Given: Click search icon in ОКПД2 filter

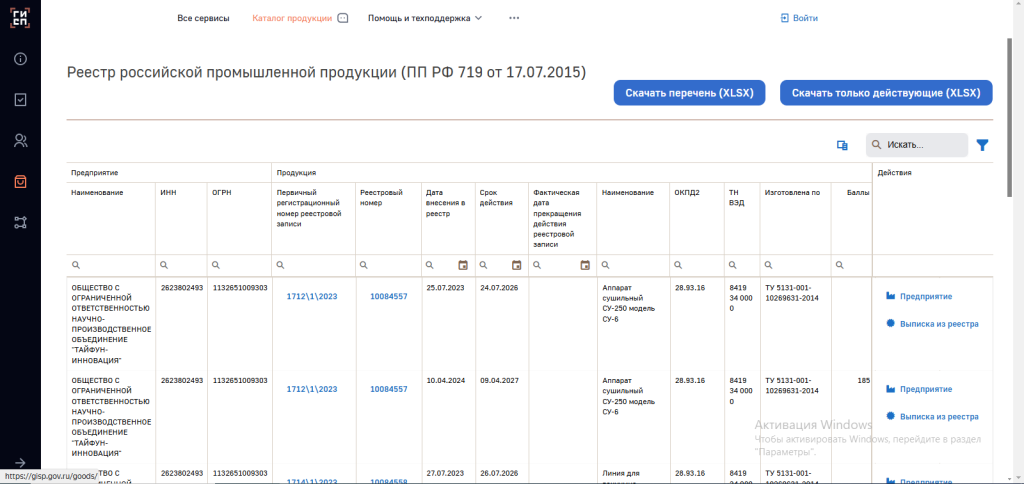Looking at the screenshot, I should pos(679,265).
